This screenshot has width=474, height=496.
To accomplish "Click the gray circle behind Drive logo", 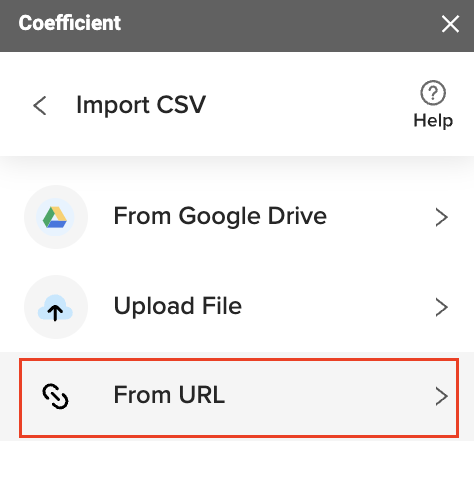I will tap(56, 217).
